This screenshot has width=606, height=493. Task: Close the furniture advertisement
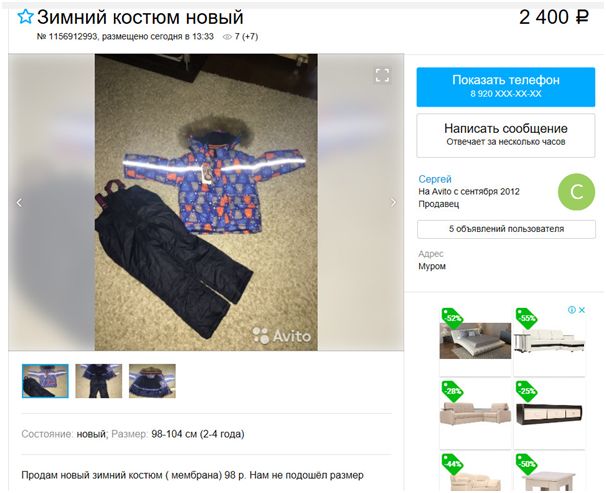(x=582, y=310)
